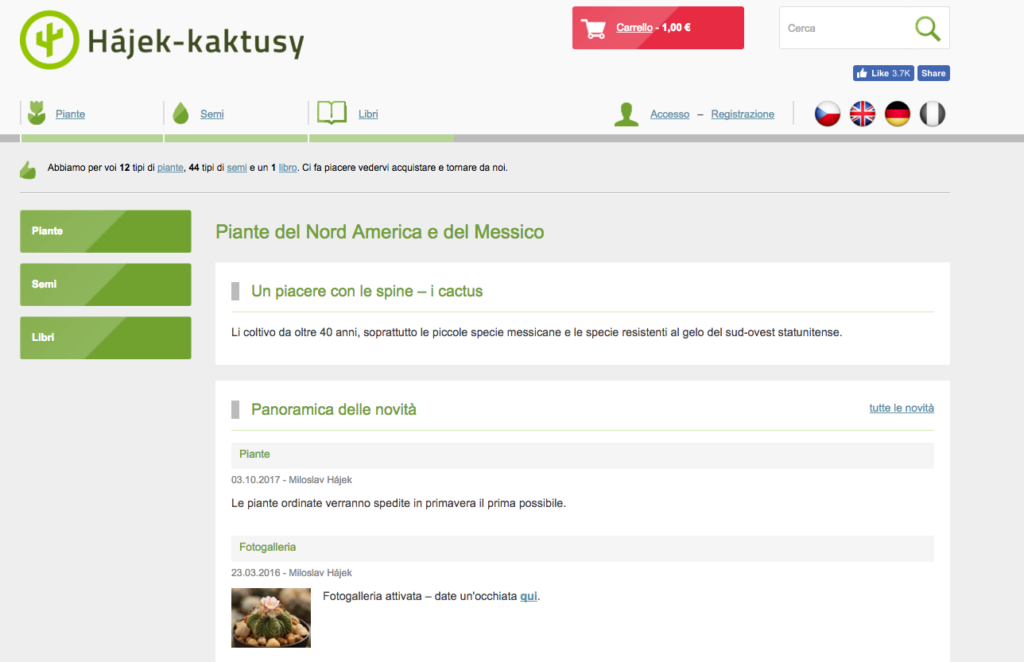1024x662 pixels.
Task: Open the 'tutte le novità' link
Action: click(901, 408)
